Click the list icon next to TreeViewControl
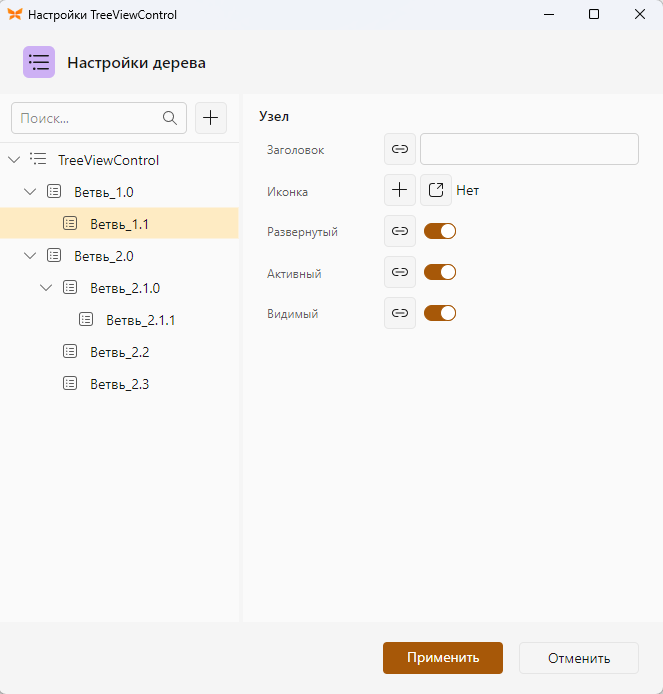Viewport: 663px width, 694px height. click(38, 159)
